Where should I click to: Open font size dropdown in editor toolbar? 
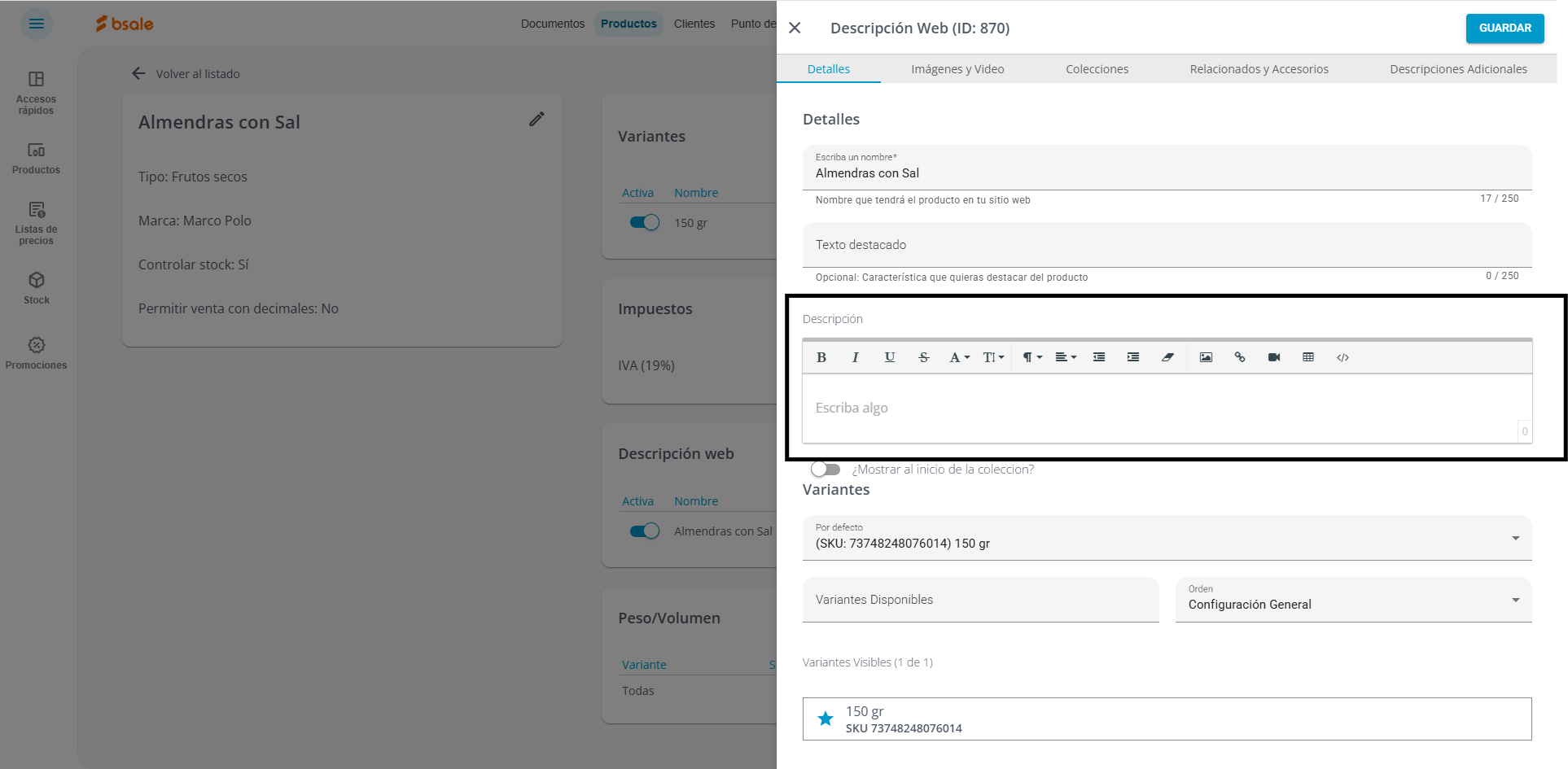(x=993, y=357)
